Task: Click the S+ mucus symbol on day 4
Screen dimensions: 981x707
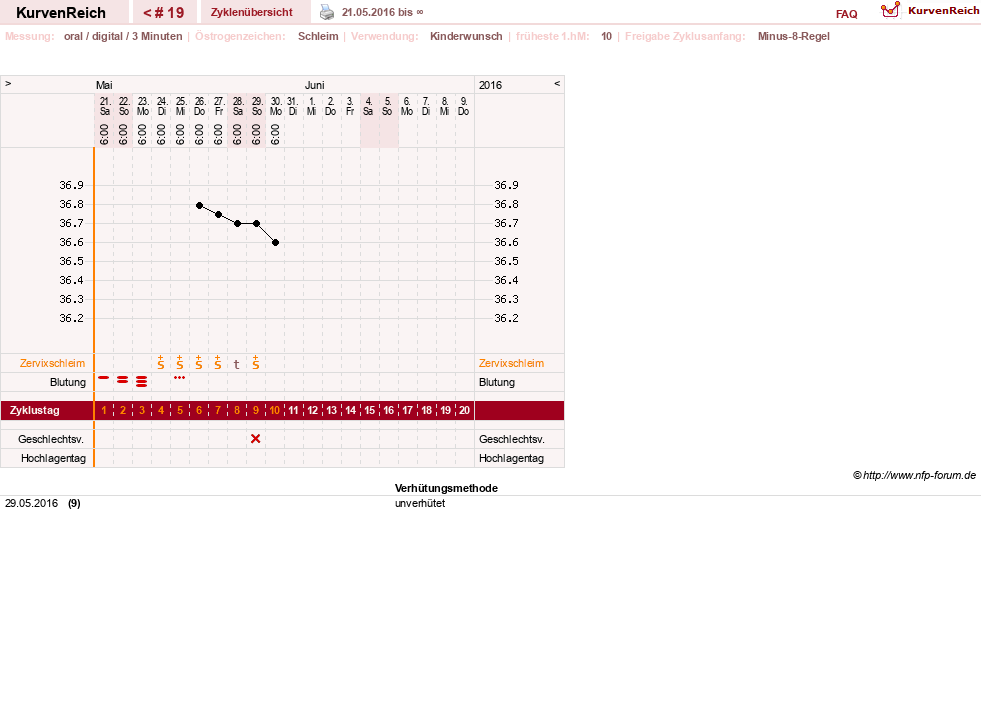Action: tap(161, 362)
